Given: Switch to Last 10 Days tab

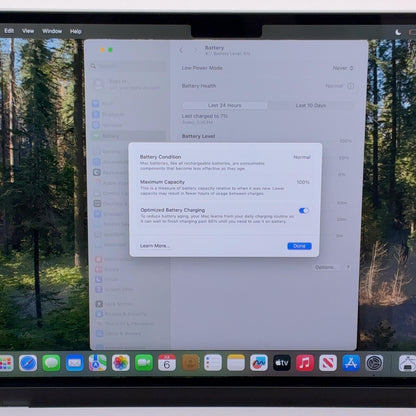Looking at the screenshot, I should (x=311, y=105).
